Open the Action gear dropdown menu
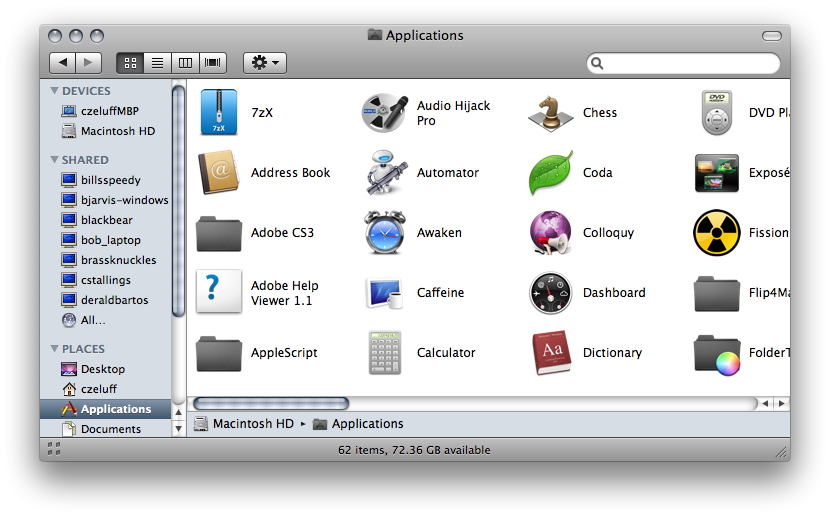The image size is (830, 516). [x=265, y=63]
